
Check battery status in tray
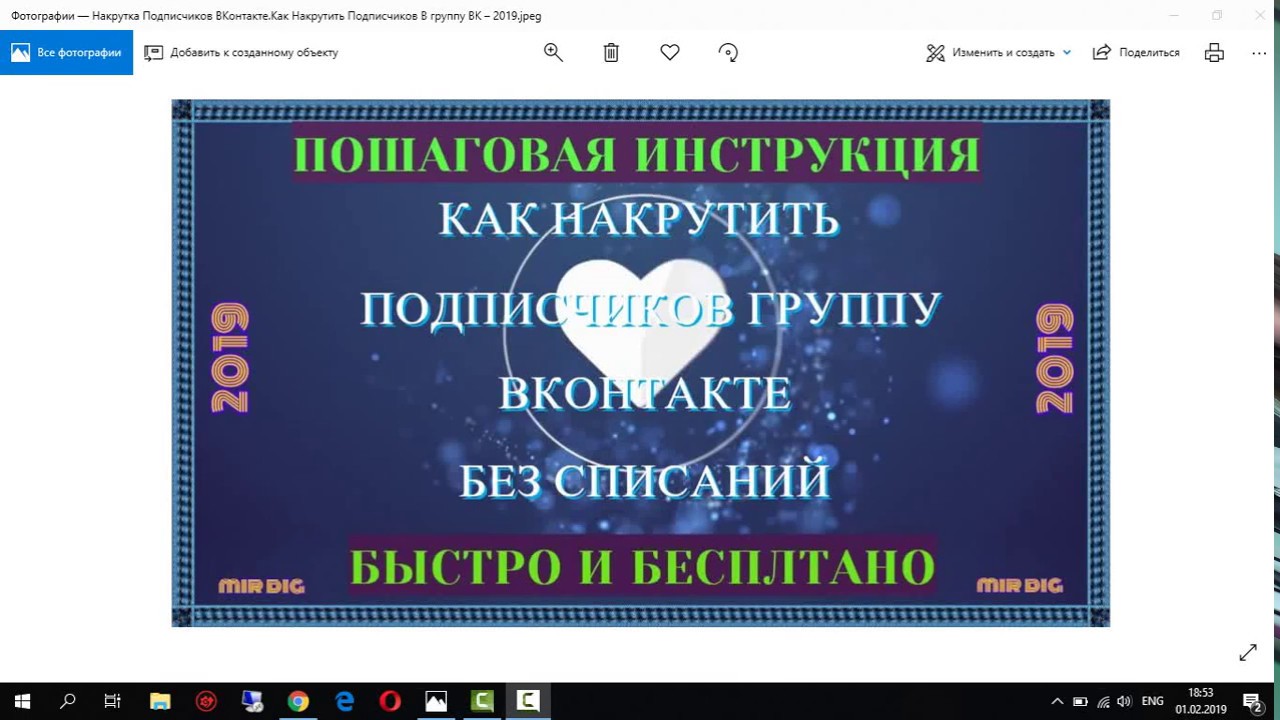[x=1080, y=701]
